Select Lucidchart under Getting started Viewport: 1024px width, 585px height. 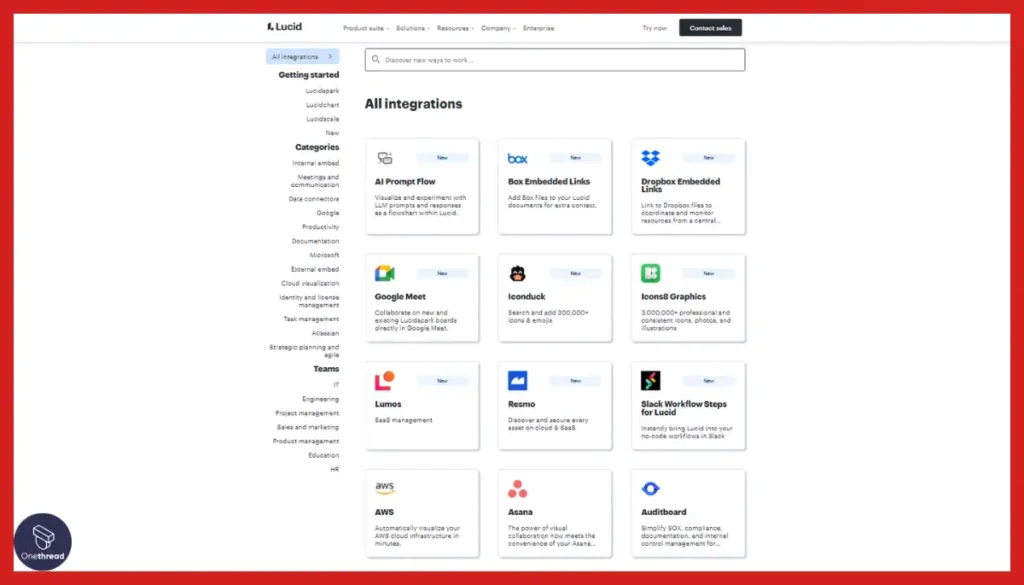coord(323,105)
